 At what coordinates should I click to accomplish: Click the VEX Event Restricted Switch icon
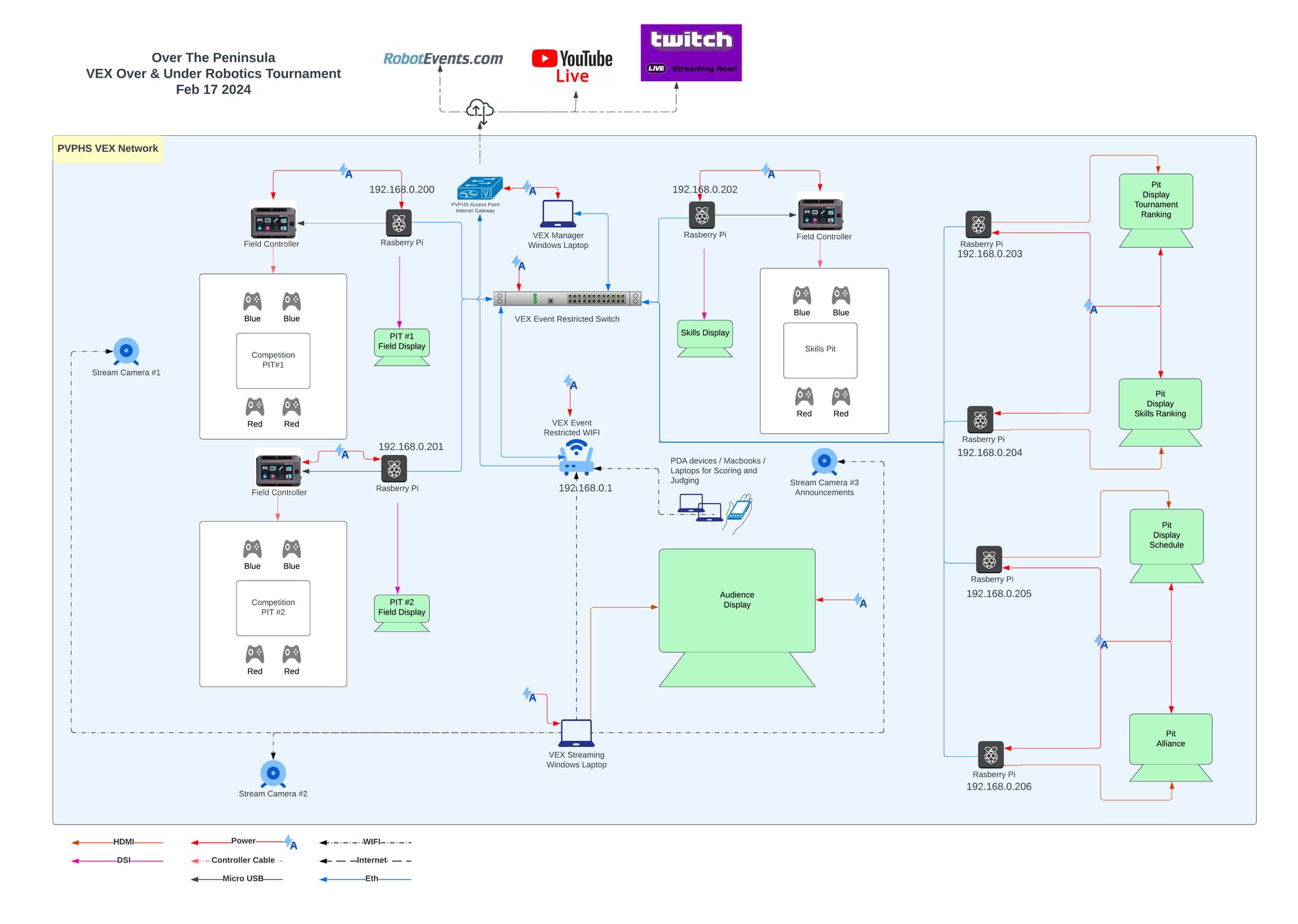(x=568, y=298)
